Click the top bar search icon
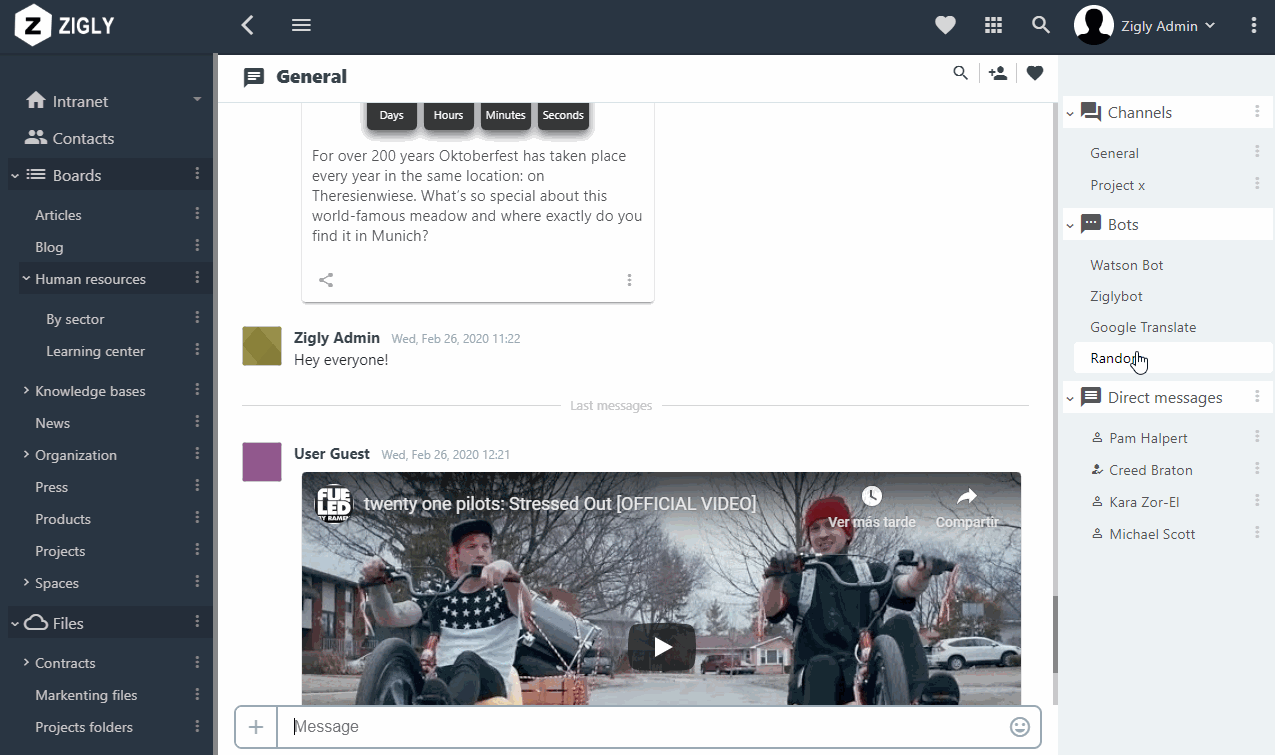Screen dimensions: 1275x755 coord(1041,26)
